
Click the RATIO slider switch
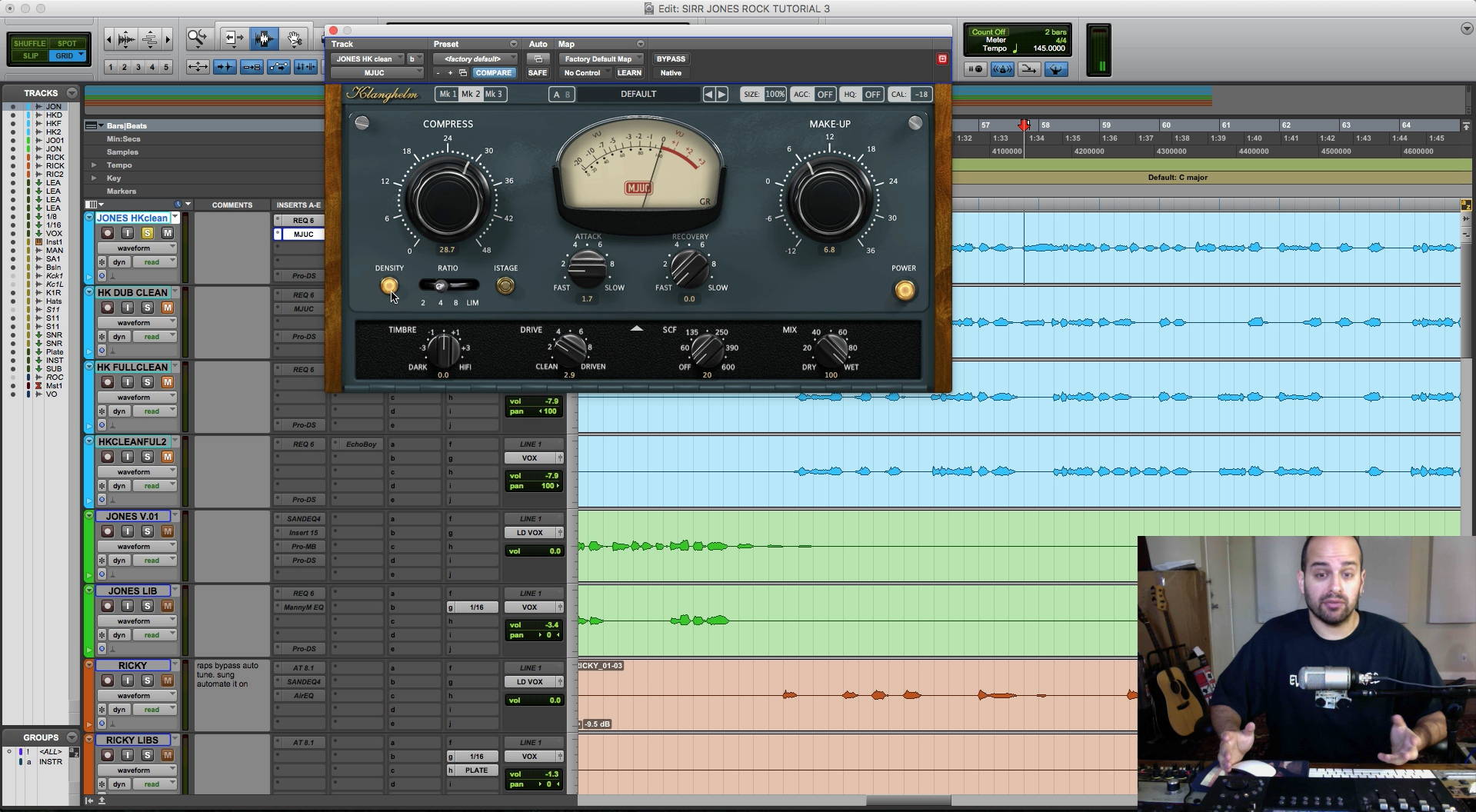tap(448, 285)
